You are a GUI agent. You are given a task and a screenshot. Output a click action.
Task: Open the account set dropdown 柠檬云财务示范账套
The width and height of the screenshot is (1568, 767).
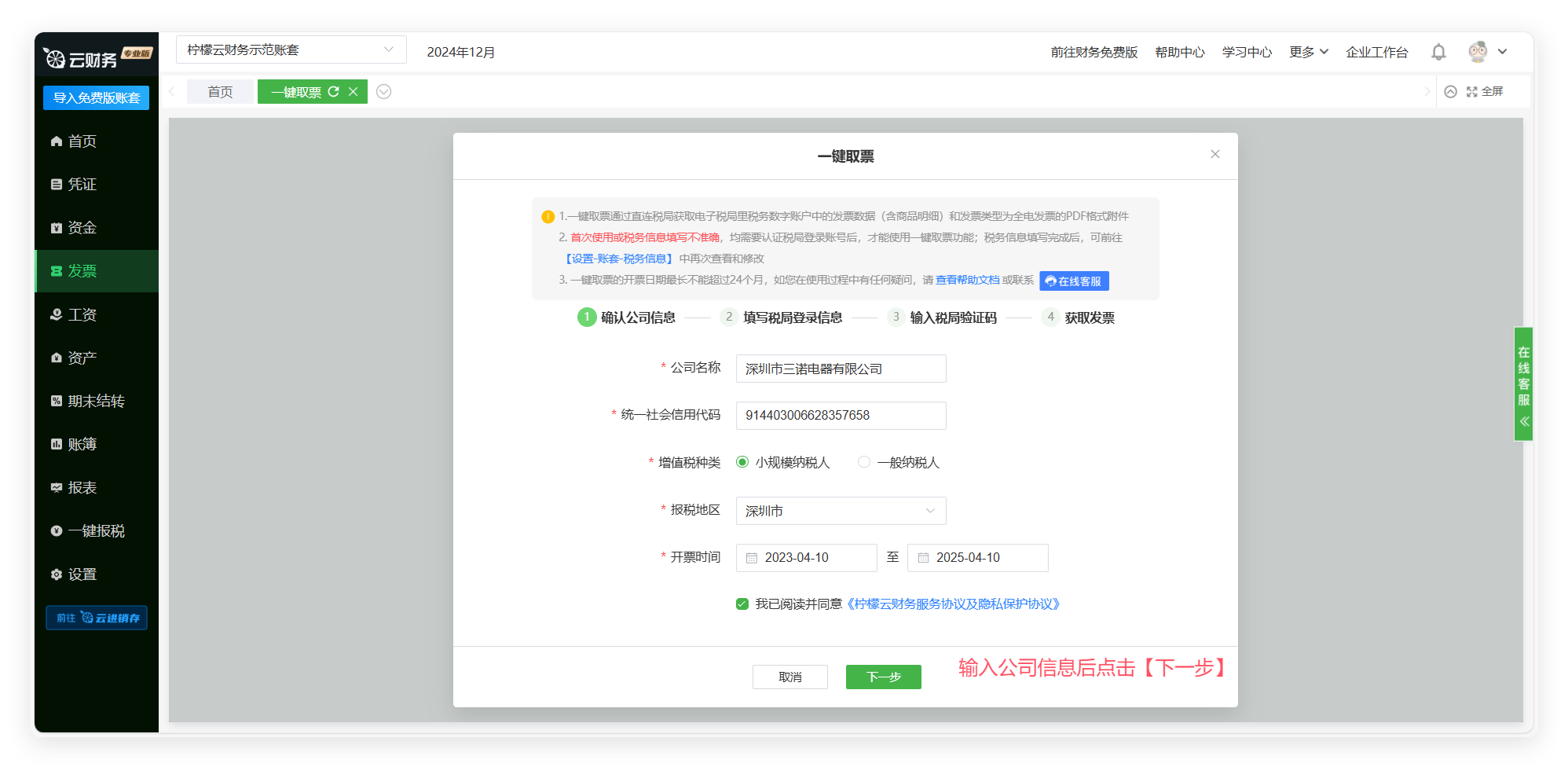[291, 50]
